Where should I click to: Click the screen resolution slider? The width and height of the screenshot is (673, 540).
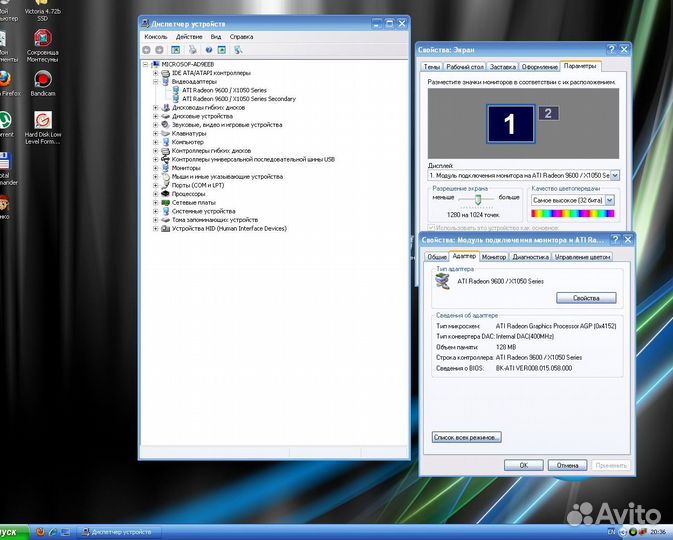478,199
